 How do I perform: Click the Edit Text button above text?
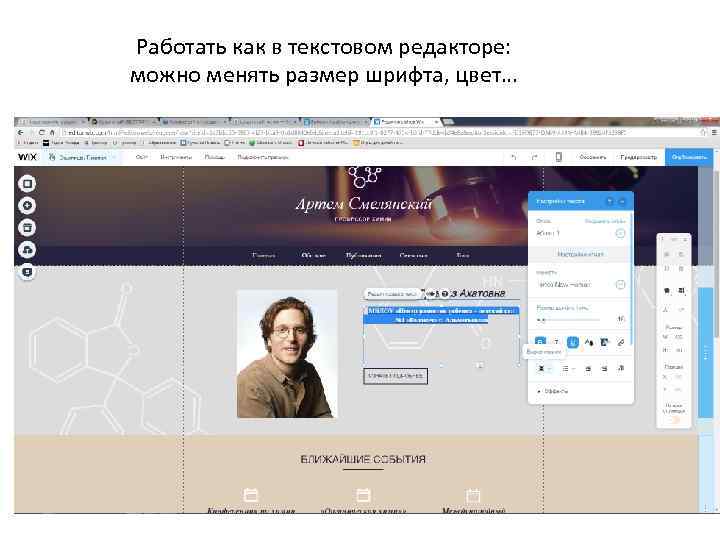[x=393, y=294]
